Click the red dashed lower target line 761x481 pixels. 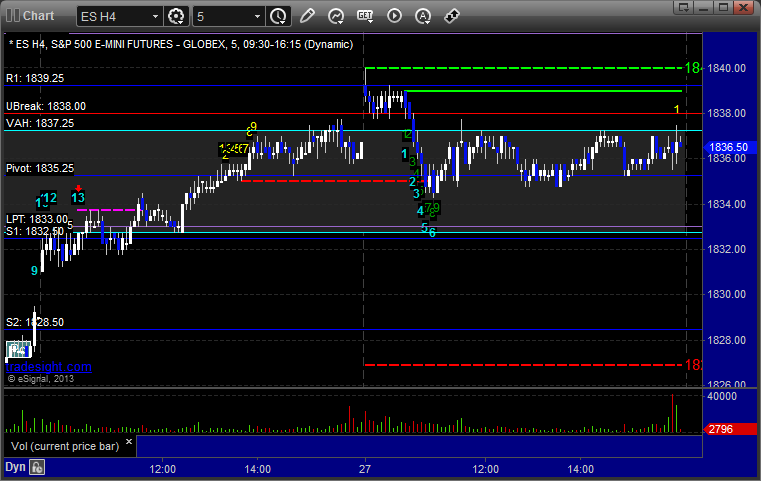coord(523,365)
